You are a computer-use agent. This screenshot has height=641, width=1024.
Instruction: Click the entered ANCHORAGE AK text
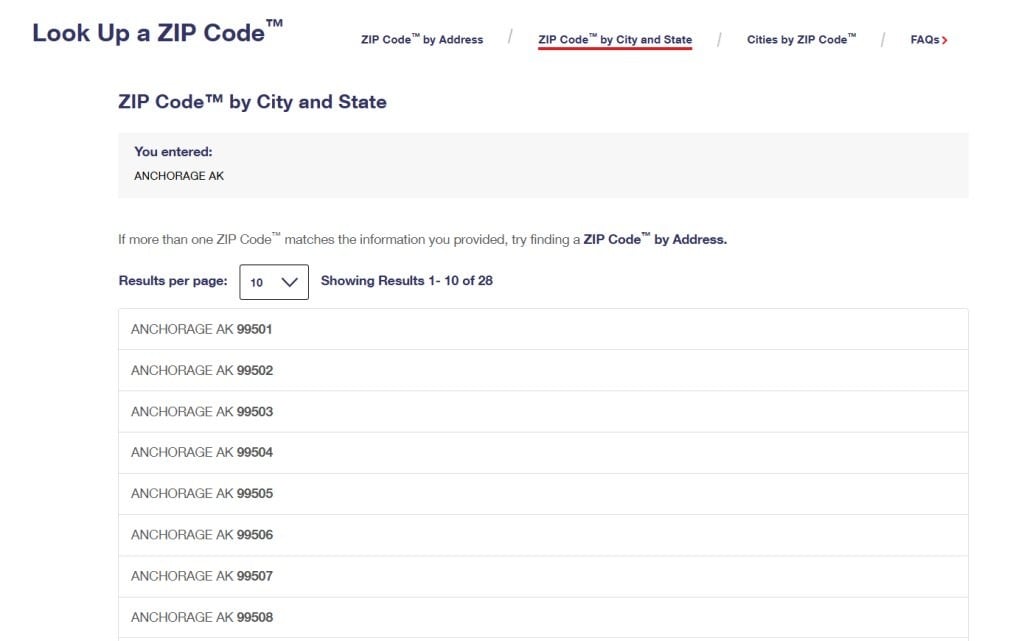tap(179, 176)
